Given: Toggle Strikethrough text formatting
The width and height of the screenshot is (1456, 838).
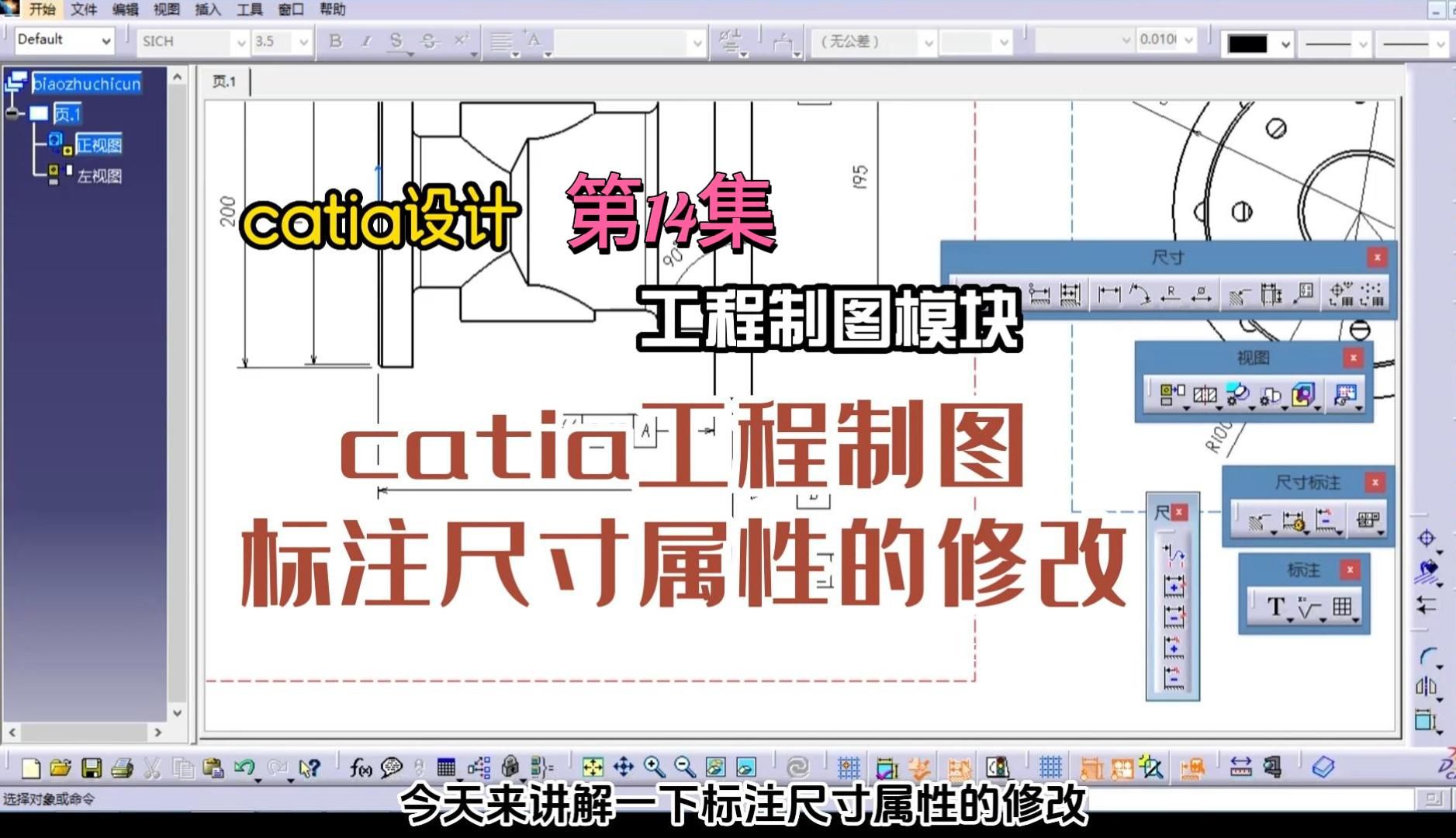Looking at the screenshot, I should coord(428,41).
